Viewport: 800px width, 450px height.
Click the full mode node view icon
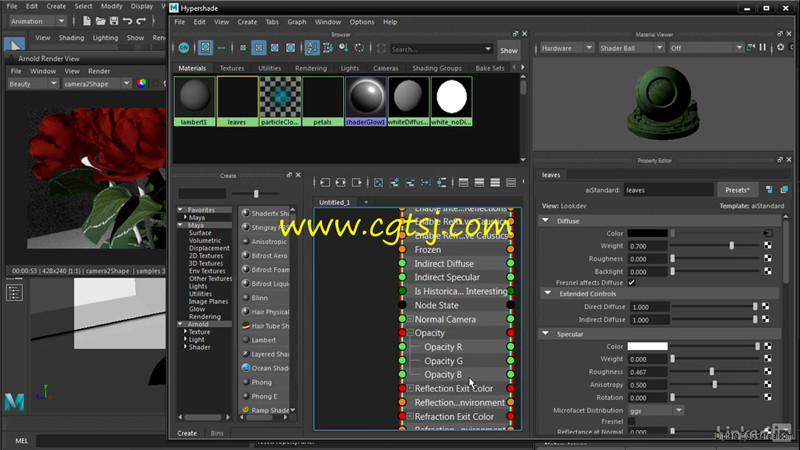pos(495,183)
